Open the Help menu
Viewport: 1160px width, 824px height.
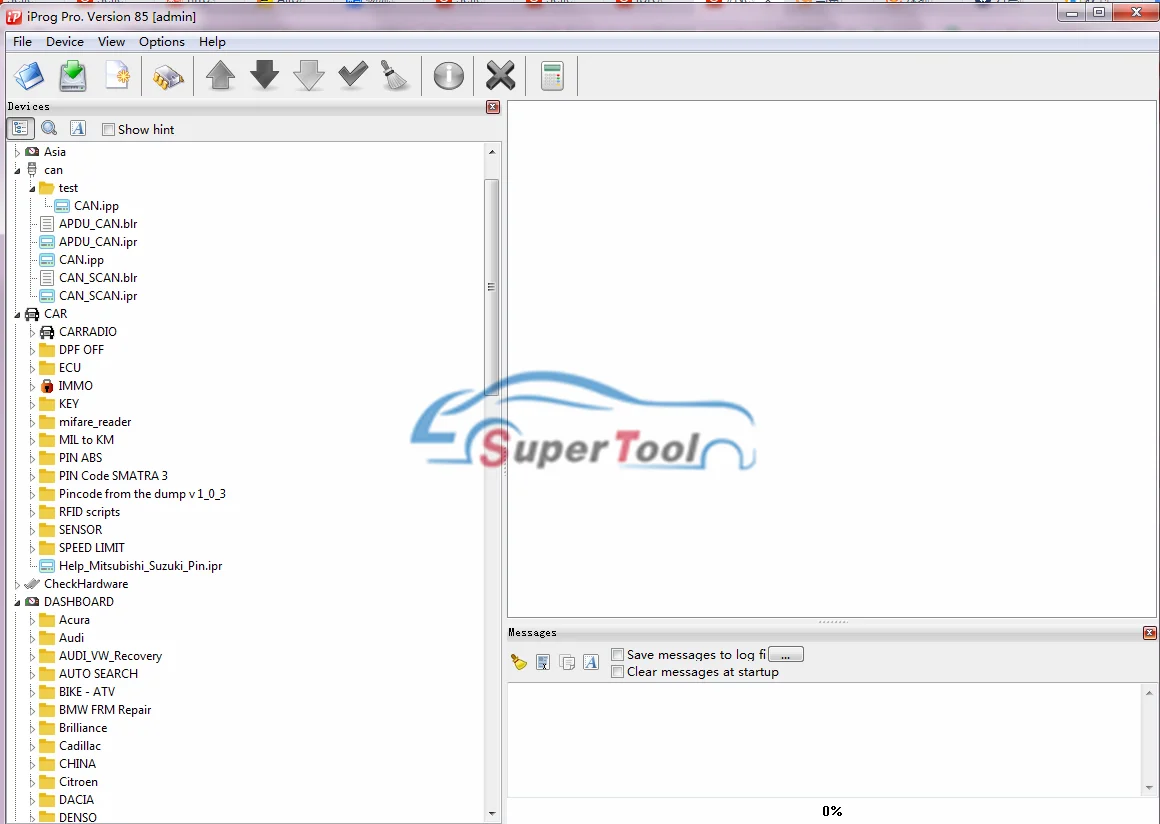point(212,42)
